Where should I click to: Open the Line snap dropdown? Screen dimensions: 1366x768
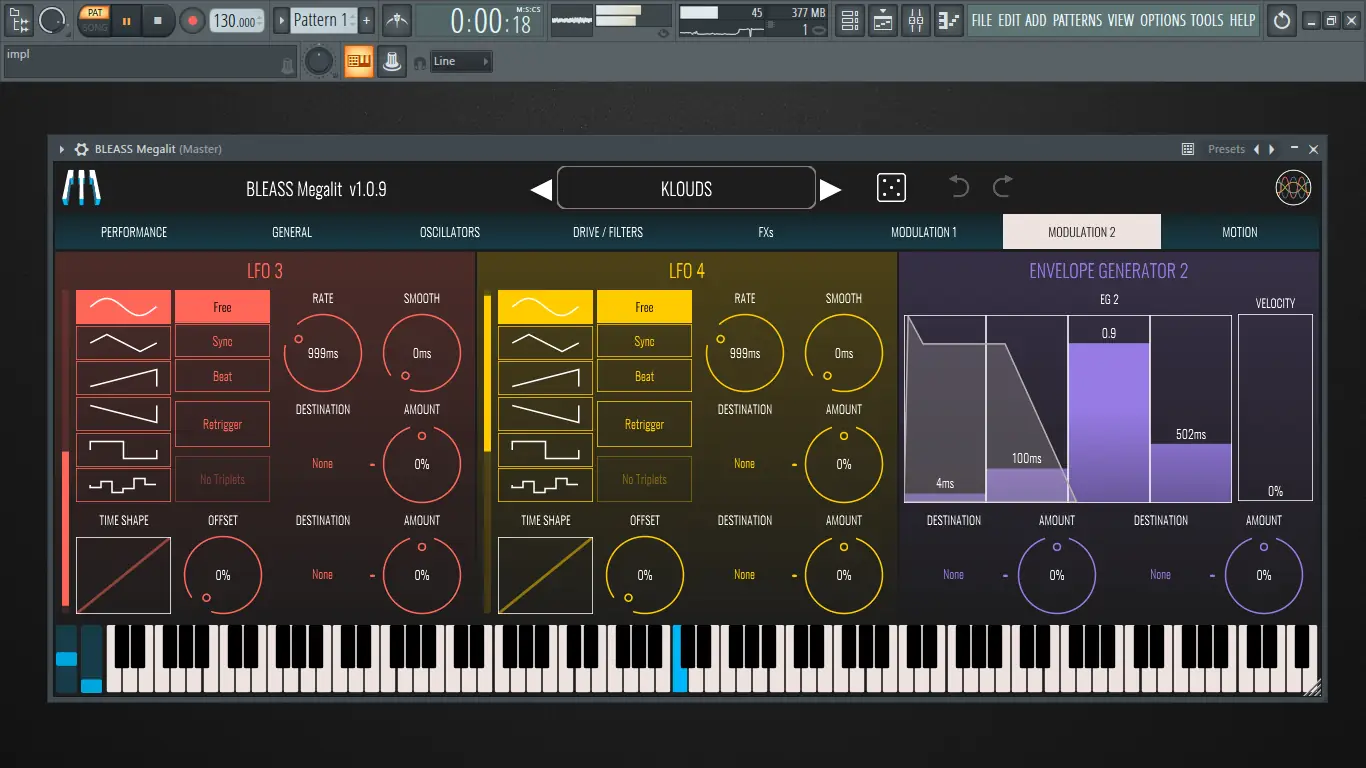(461, 62)
